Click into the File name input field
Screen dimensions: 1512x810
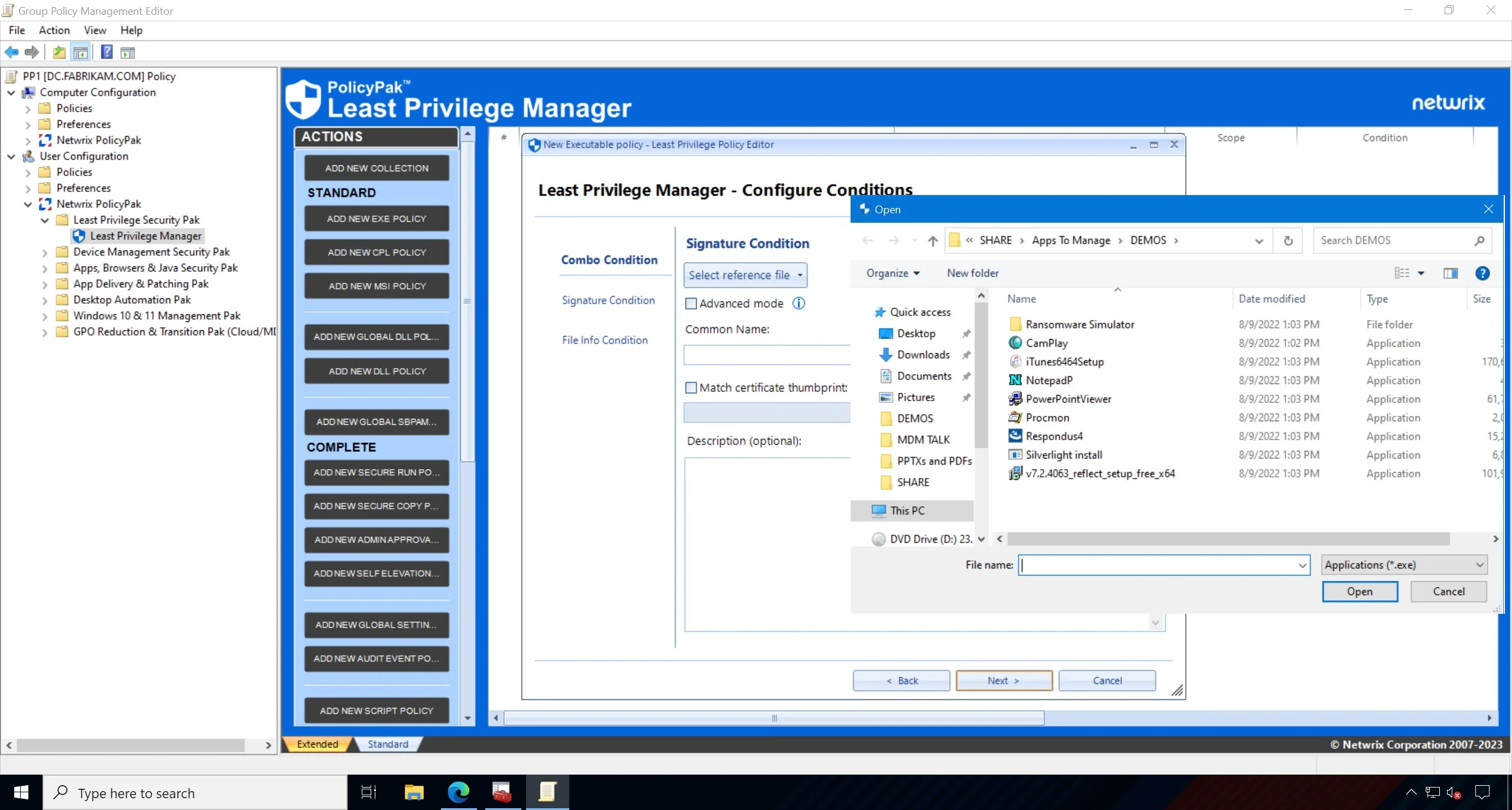(1157, 565)
